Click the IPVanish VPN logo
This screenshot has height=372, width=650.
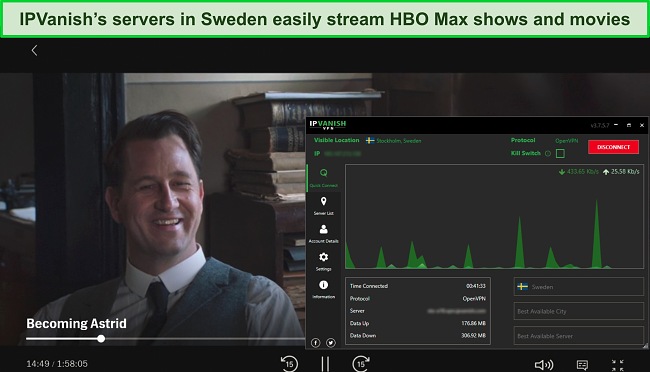coord(327,125)
